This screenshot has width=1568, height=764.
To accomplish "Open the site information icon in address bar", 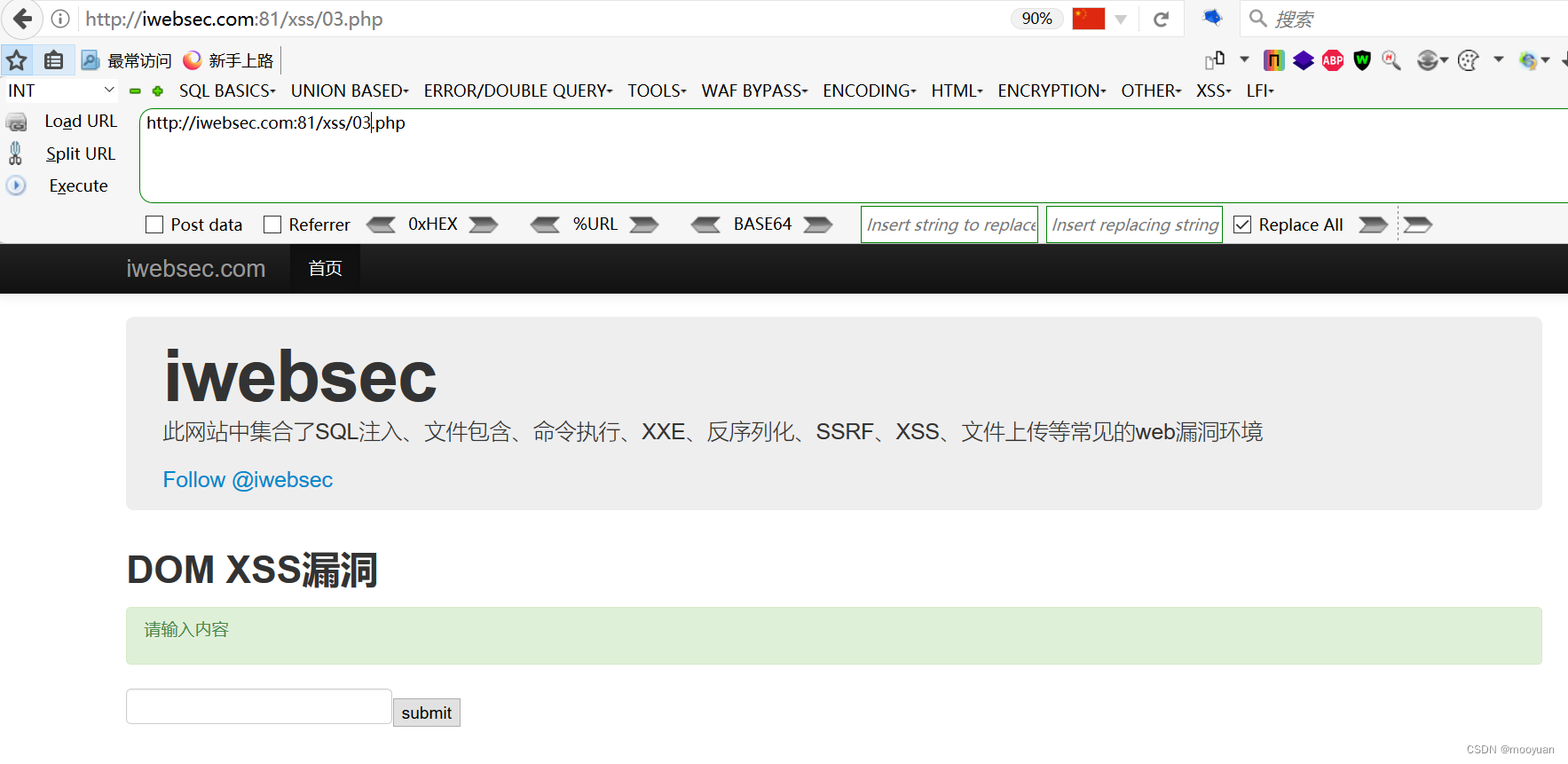I will click(x=60, y=19).
